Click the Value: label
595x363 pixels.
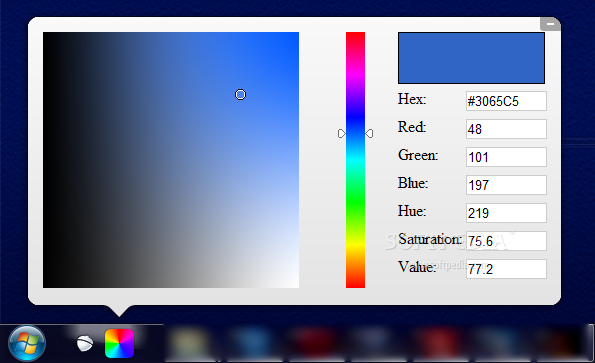[x=417, y=267]
